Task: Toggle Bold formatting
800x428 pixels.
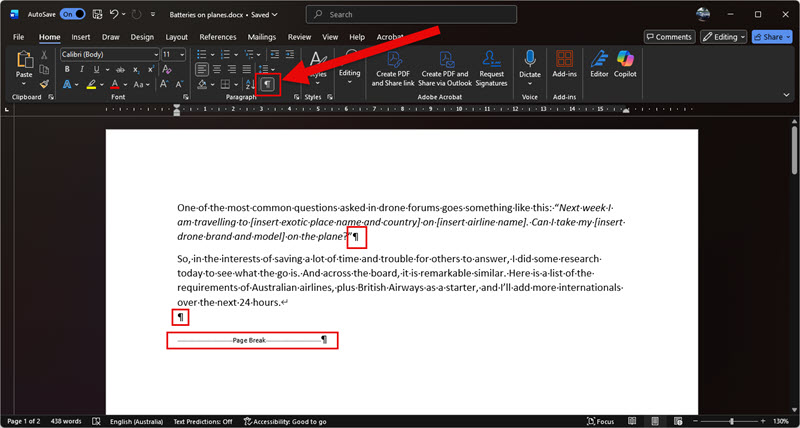Action: [67, 69]
